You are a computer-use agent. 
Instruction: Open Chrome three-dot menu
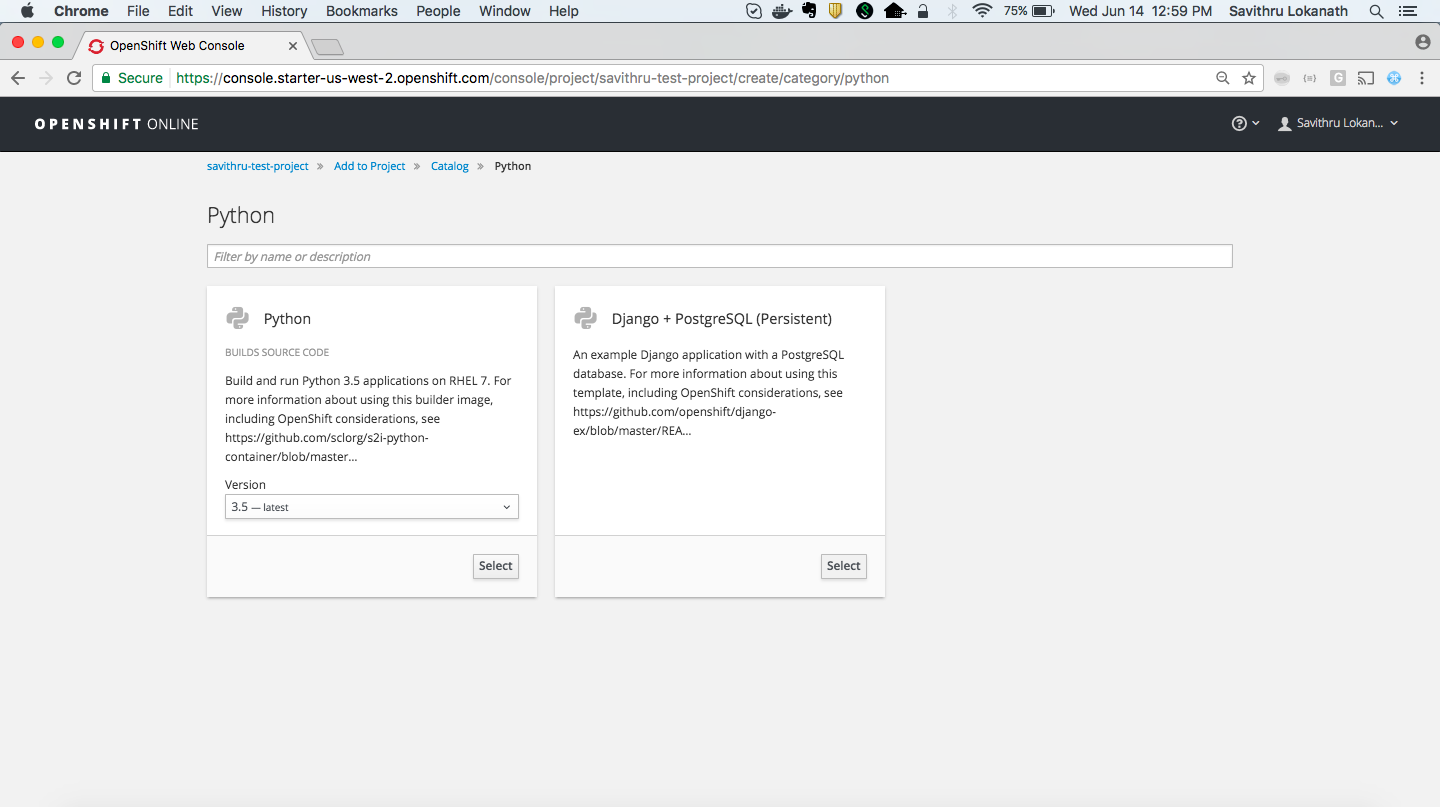tap(1422, 78)
